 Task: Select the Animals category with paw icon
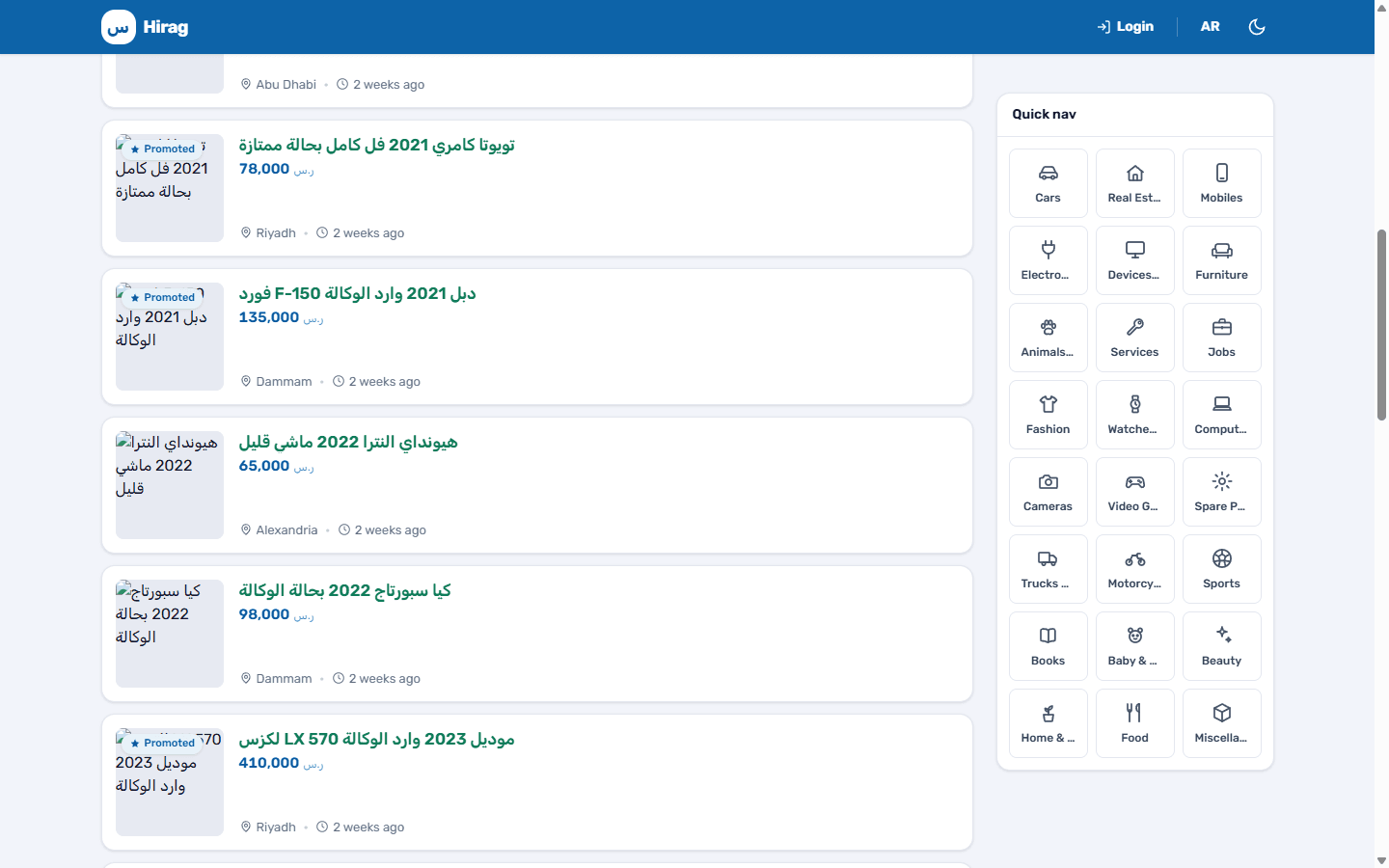pyautogui.click(x=1048, y=338)
